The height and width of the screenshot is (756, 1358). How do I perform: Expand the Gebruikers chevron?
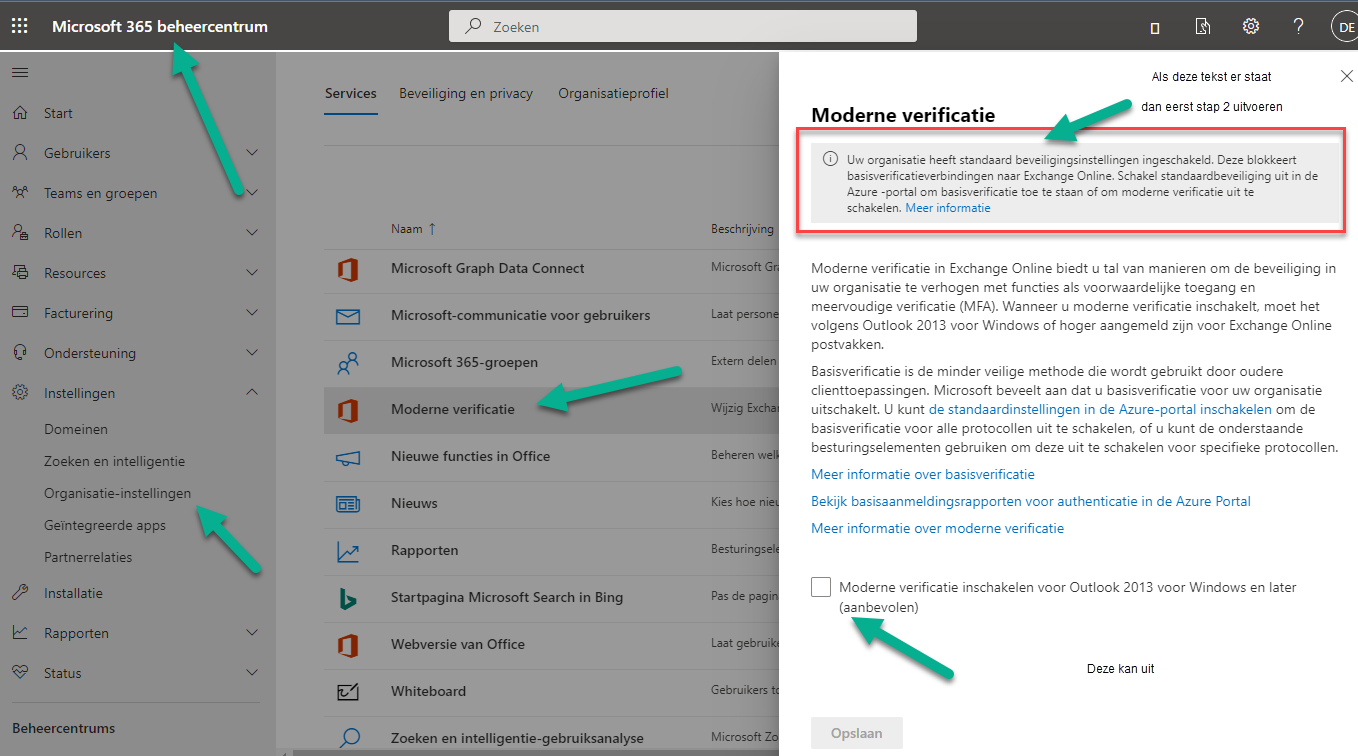pyautogui.click(x=252, y=153)
